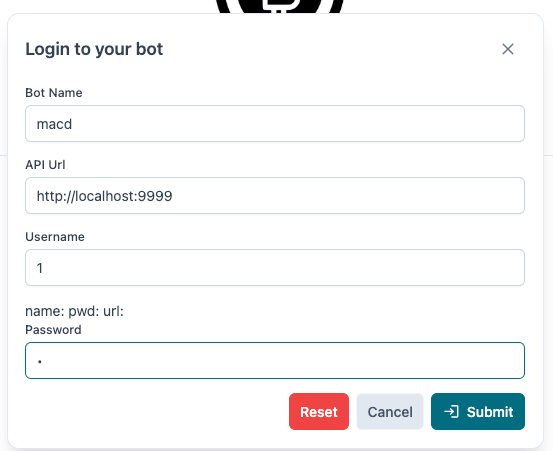Viewport: 553px width, 451px height.
Task: Place cursor in the http://localhost:9999 text
Action: click(x=104, y=196)
